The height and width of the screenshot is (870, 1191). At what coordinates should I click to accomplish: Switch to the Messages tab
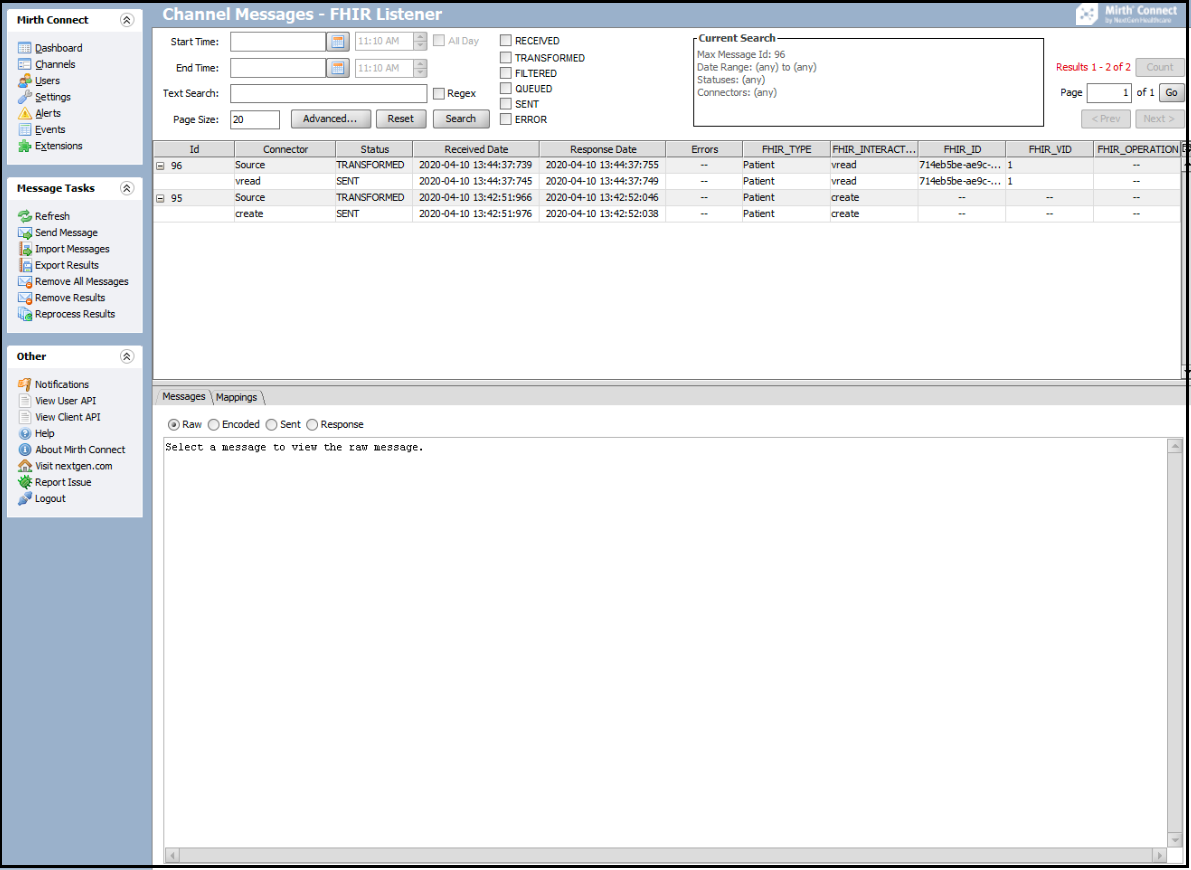[x=183, y=397]
